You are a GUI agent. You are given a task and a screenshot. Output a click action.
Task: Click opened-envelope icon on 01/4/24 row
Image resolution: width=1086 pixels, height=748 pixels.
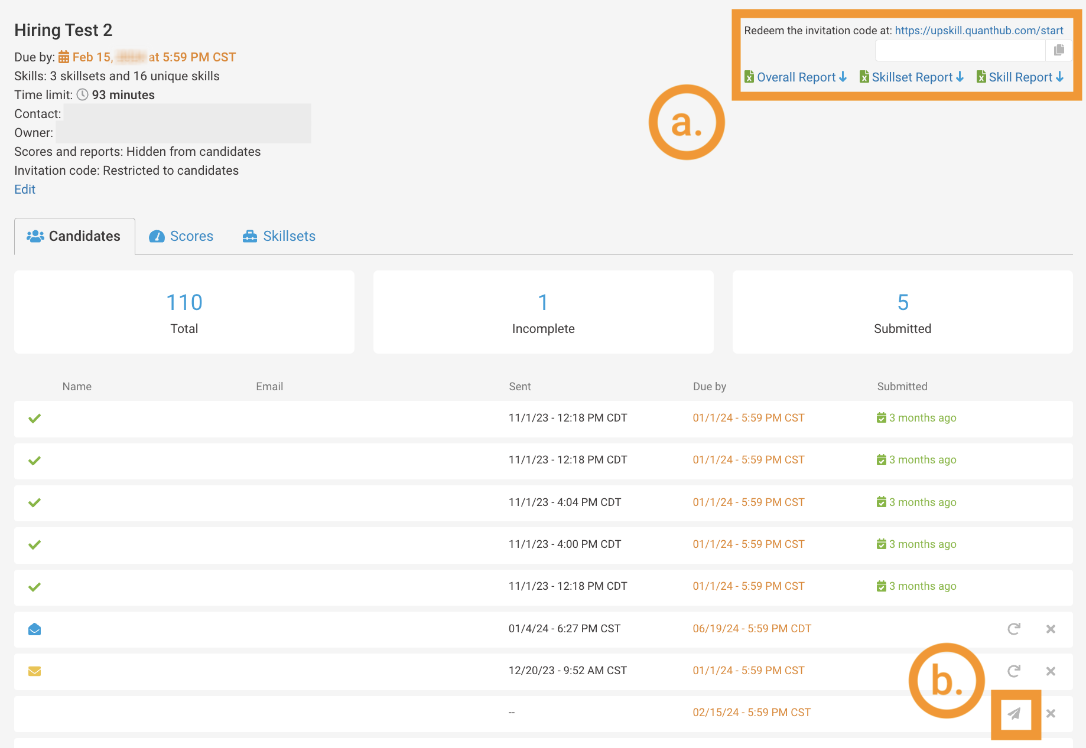click(35, 629)
